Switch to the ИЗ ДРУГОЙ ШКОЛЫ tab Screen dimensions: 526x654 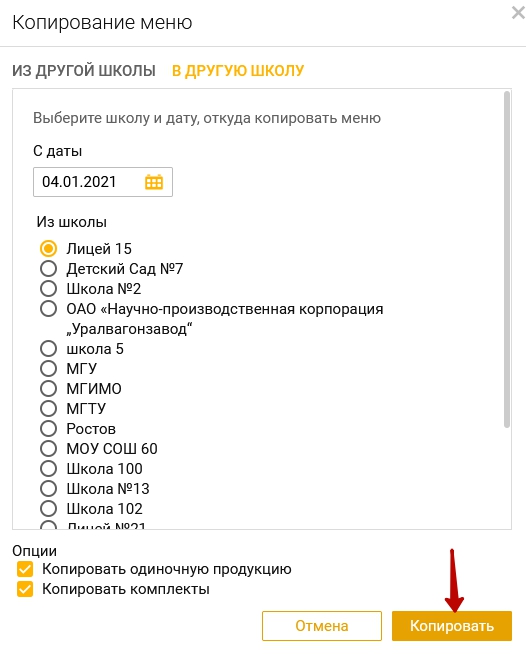click(84, 71)
